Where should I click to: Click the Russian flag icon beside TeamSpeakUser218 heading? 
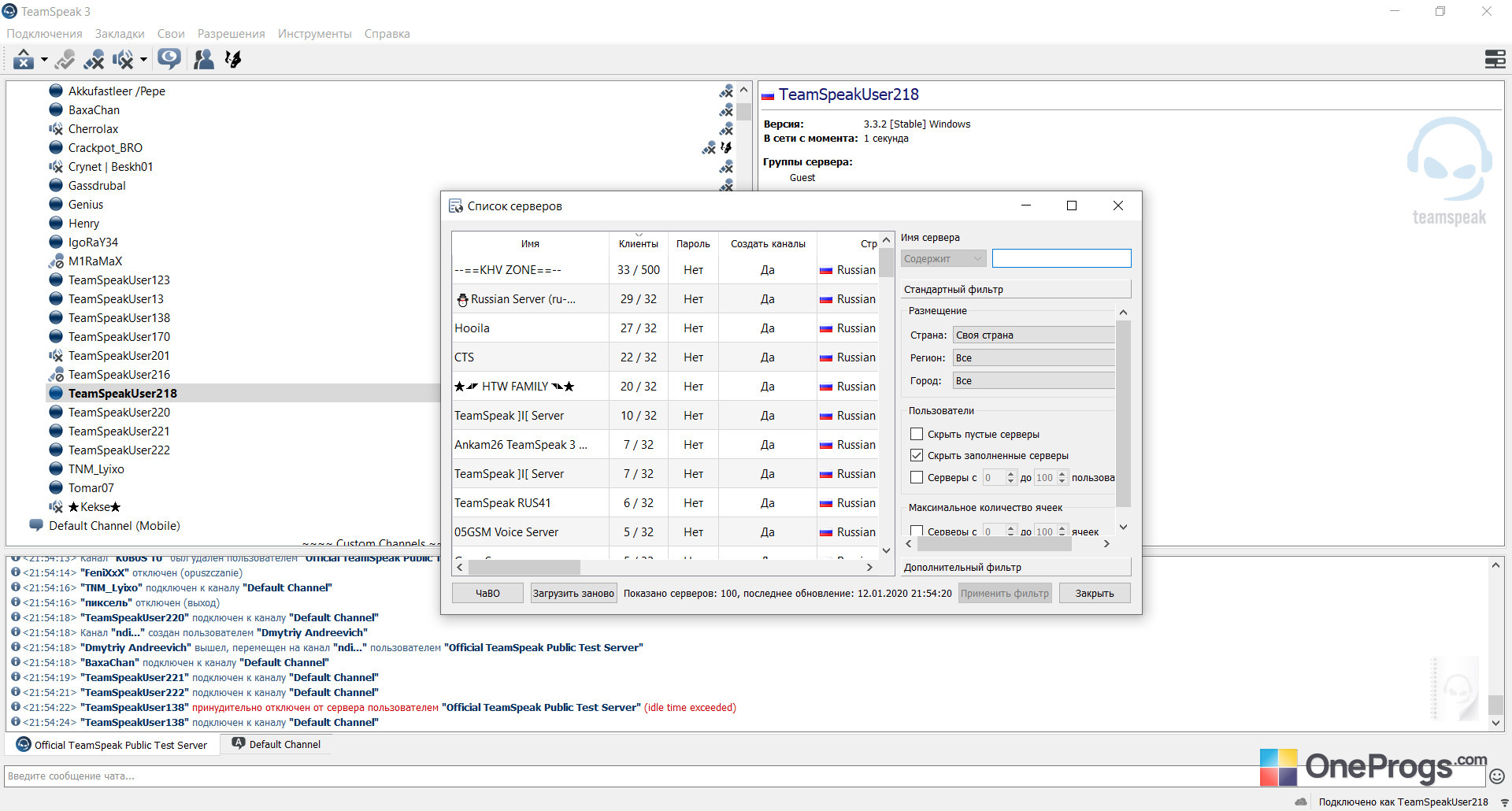click(x=768, y=96)
